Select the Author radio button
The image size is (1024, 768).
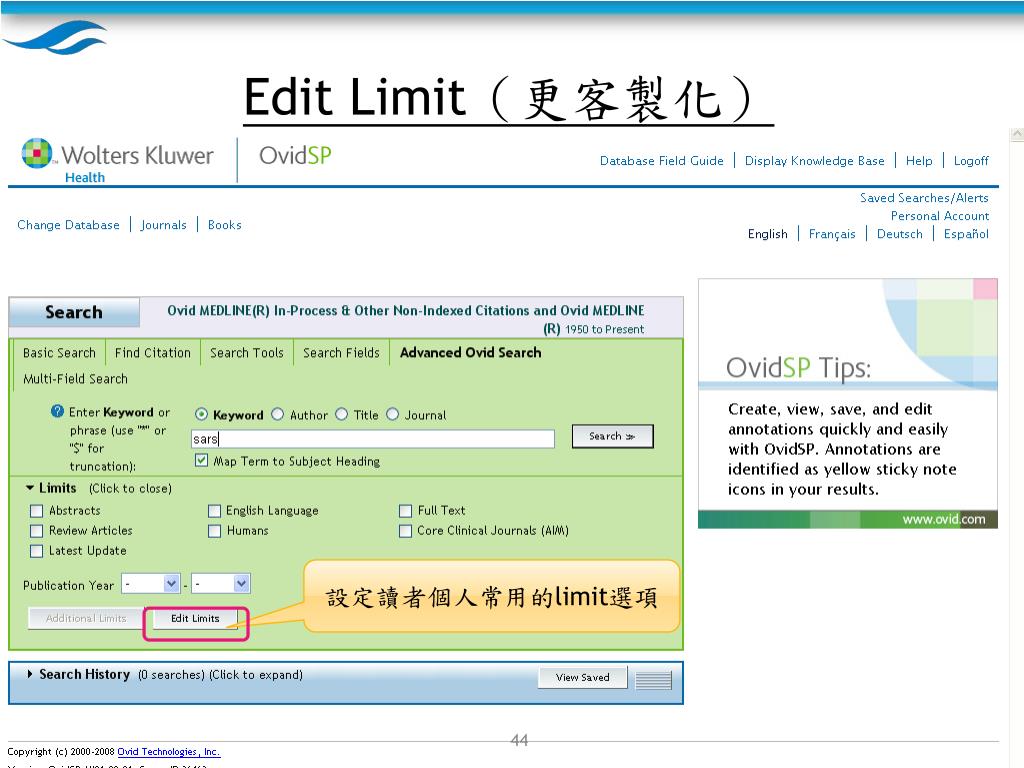tap(278, 414)
